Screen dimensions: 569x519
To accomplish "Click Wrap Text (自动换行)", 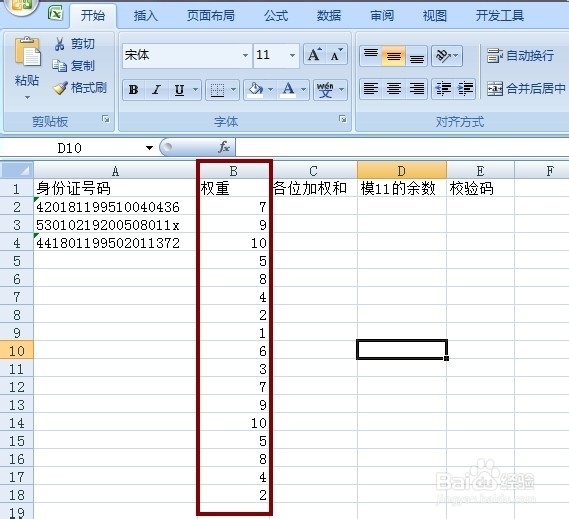I will pos(520,56).
